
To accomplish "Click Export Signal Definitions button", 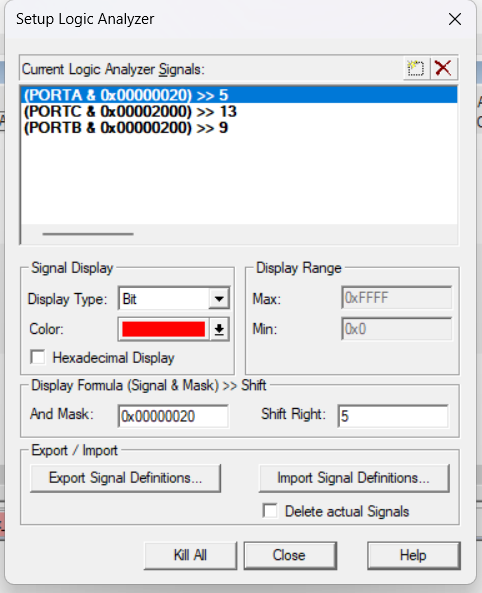I will click(x=125, y=478).
